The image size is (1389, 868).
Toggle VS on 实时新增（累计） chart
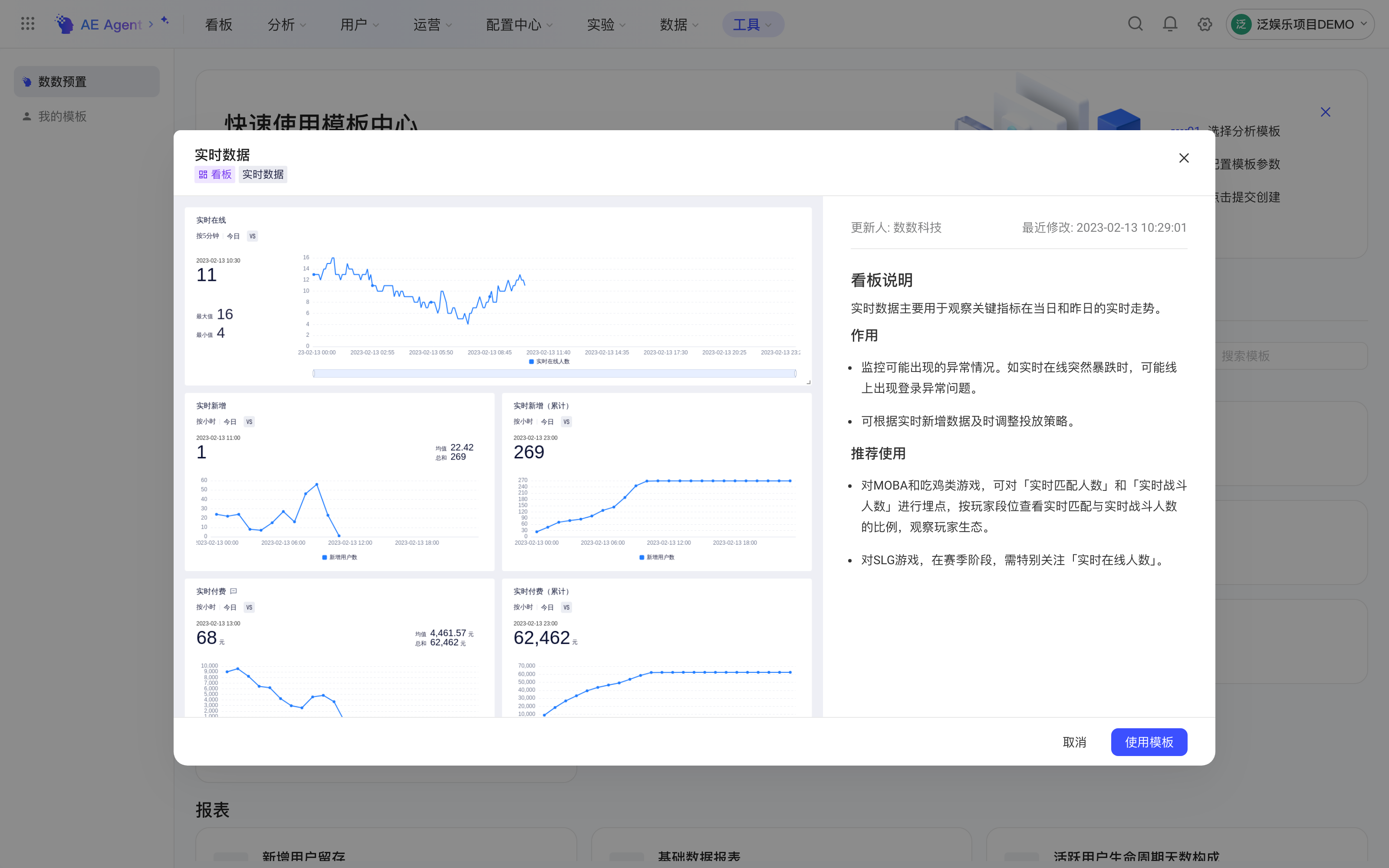(566, 421)
